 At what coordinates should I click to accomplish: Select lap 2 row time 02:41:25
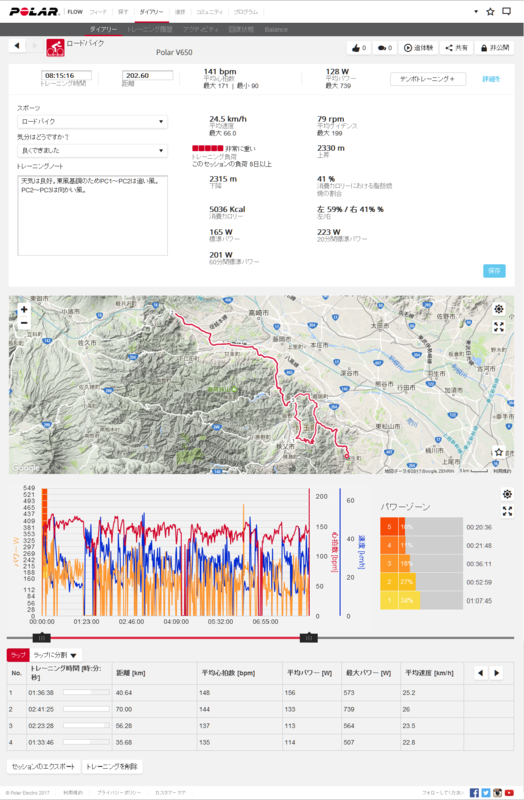pos(41,709)
